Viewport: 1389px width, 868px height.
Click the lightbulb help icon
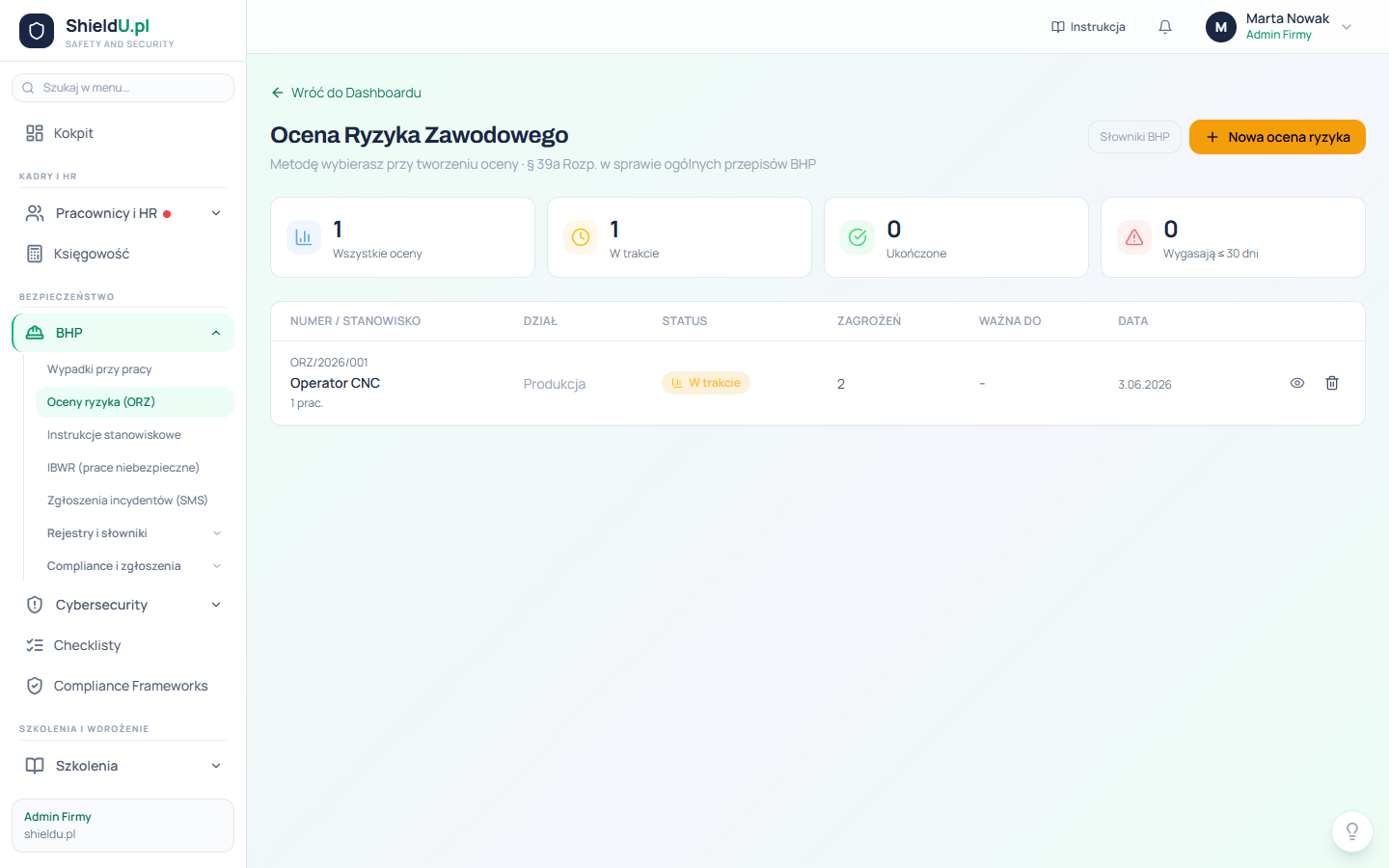pos(1352,831)
